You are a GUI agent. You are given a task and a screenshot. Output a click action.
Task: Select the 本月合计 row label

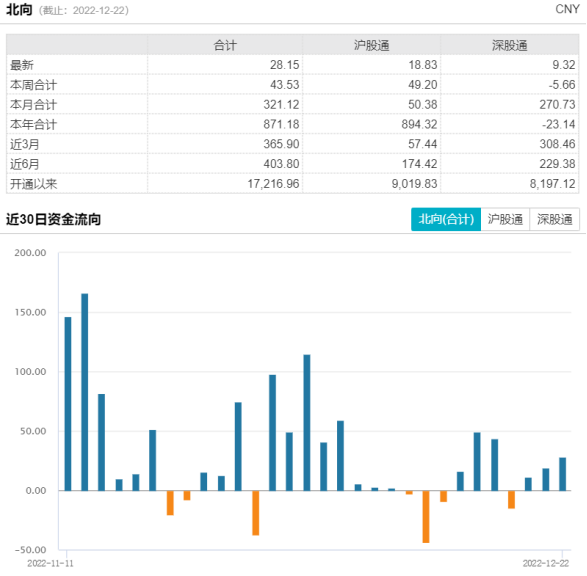click(x=33, y=105)
